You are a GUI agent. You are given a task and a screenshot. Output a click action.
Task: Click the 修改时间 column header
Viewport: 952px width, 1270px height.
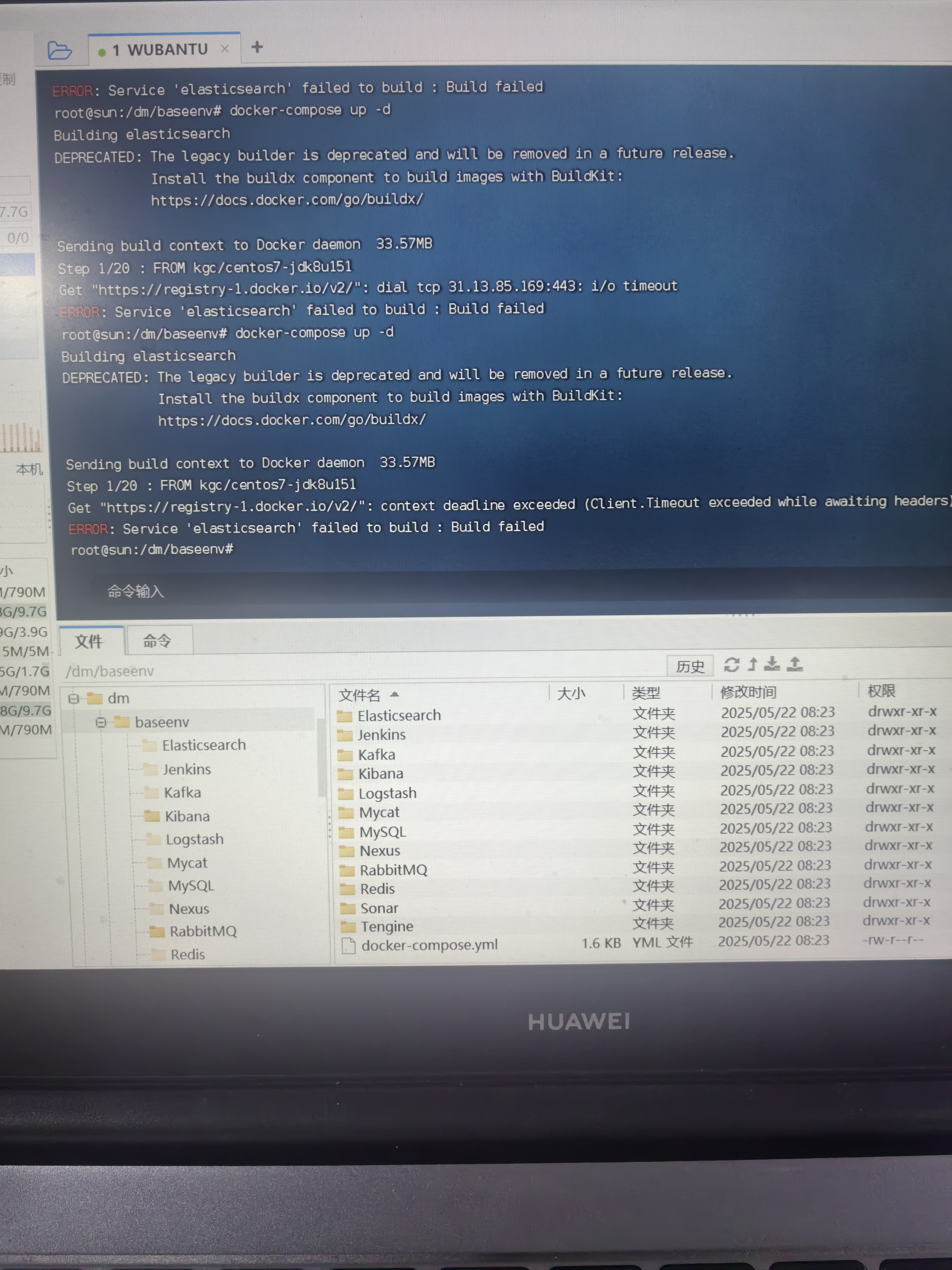(x=748, y=692)
